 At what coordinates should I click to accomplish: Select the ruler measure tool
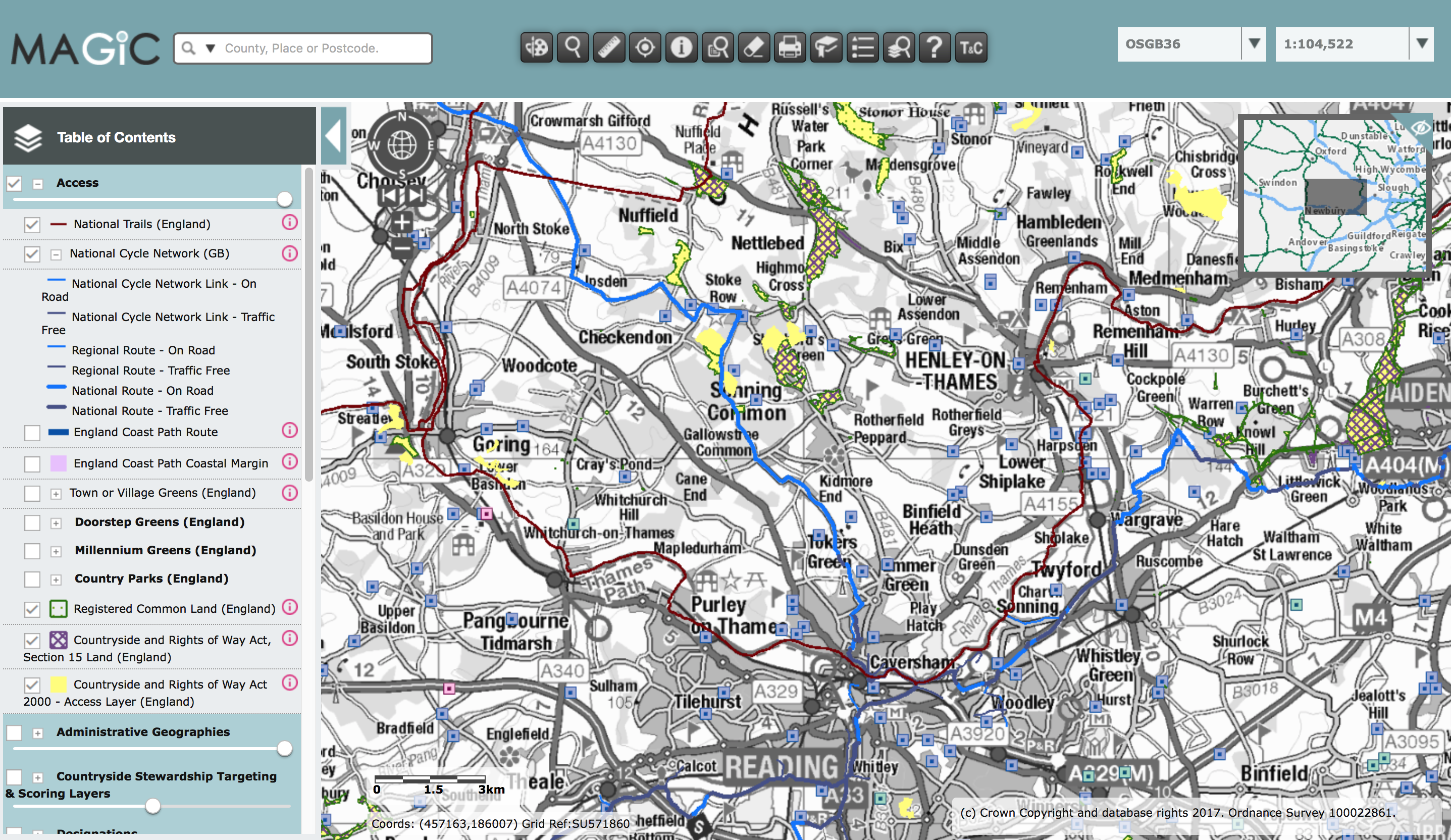pyautogui.click(x=608, y=47)
